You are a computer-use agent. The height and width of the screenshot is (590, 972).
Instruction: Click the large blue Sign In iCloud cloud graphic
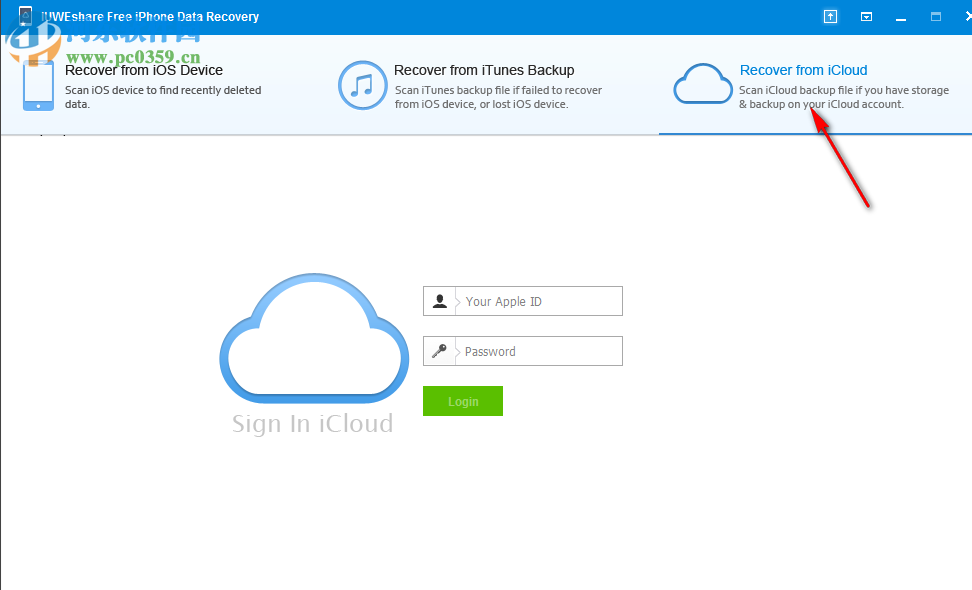(314, 340)
